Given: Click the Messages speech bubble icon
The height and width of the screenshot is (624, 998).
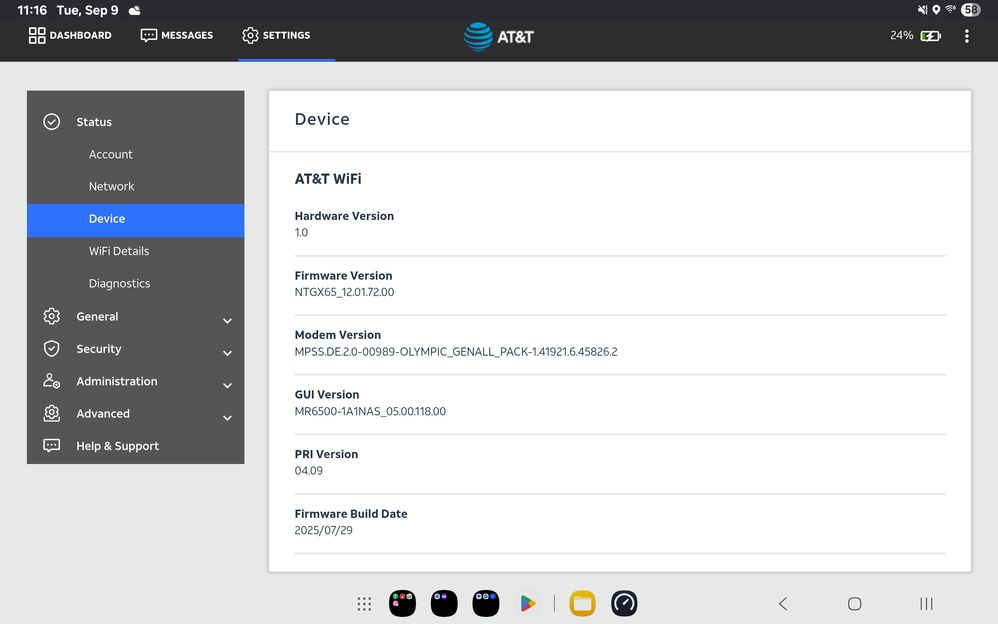Looking at the screenshot, I should (x=148, y=35).
